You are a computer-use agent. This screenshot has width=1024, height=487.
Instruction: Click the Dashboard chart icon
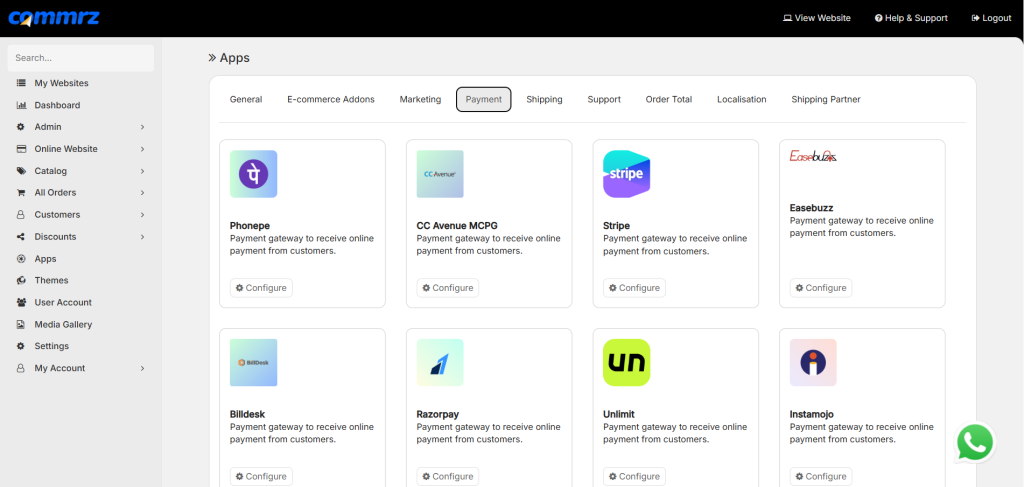pos(21,105)
